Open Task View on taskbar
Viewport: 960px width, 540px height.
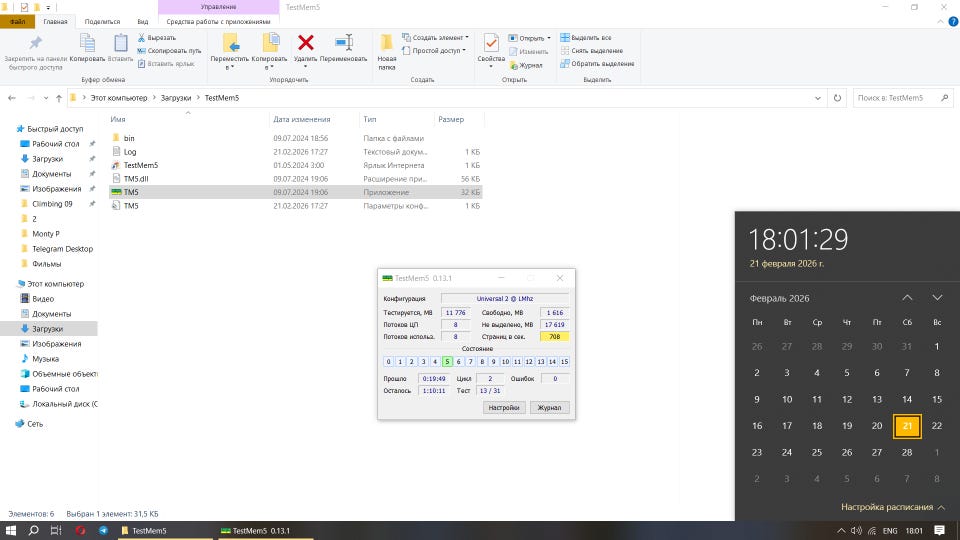[56, 531]
